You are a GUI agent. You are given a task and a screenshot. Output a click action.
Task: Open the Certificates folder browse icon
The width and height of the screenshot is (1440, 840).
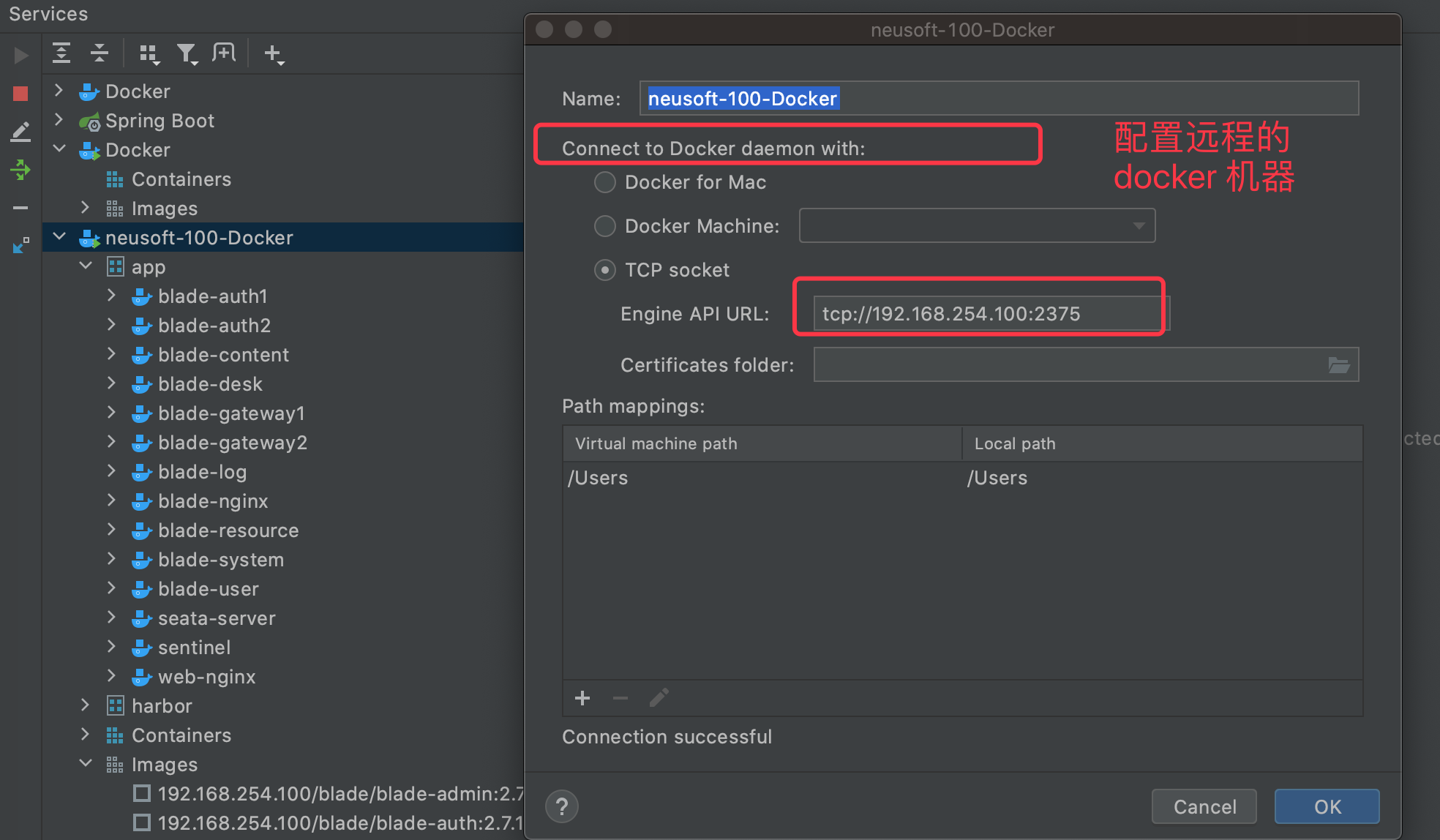point(1340,364)
